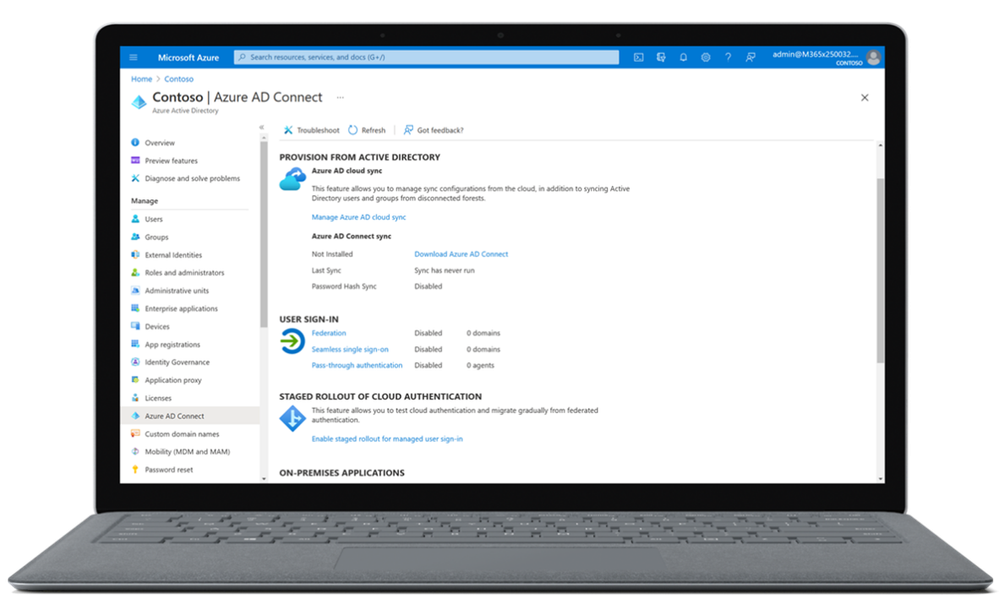999x610 pixels.
Task: Click the App registrations icon
Action: tap(135, 344)
